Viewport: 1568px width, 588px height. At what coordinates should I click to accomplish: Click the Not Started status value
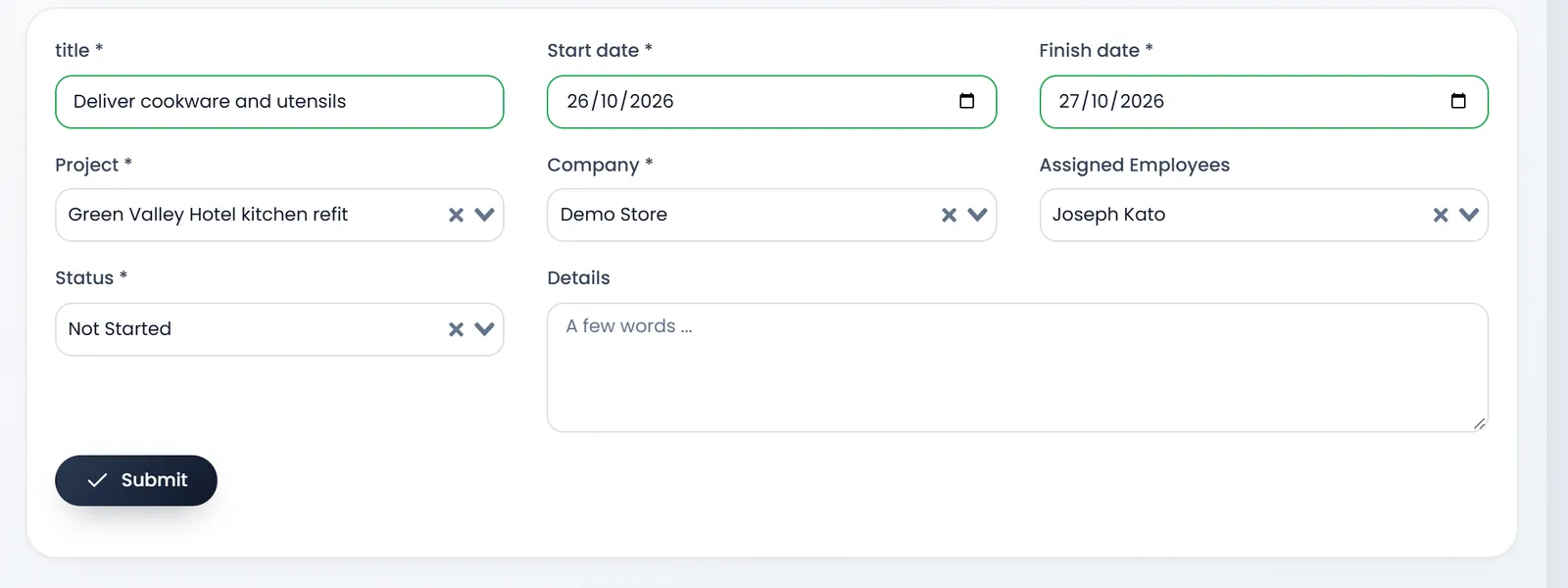click(120, 329)
